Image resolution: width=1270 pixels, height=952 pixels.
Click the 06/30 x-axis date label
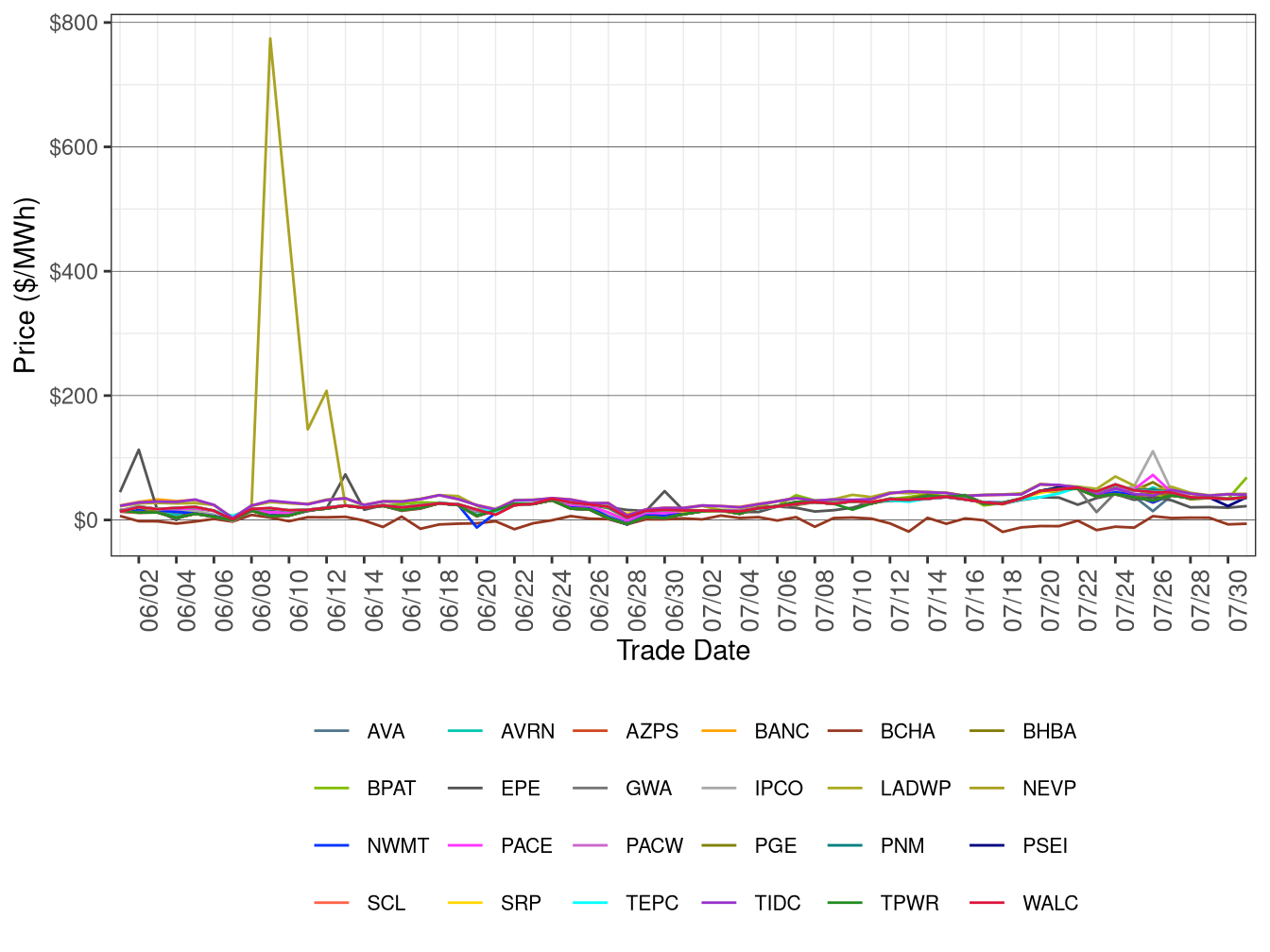click(675, 600)
